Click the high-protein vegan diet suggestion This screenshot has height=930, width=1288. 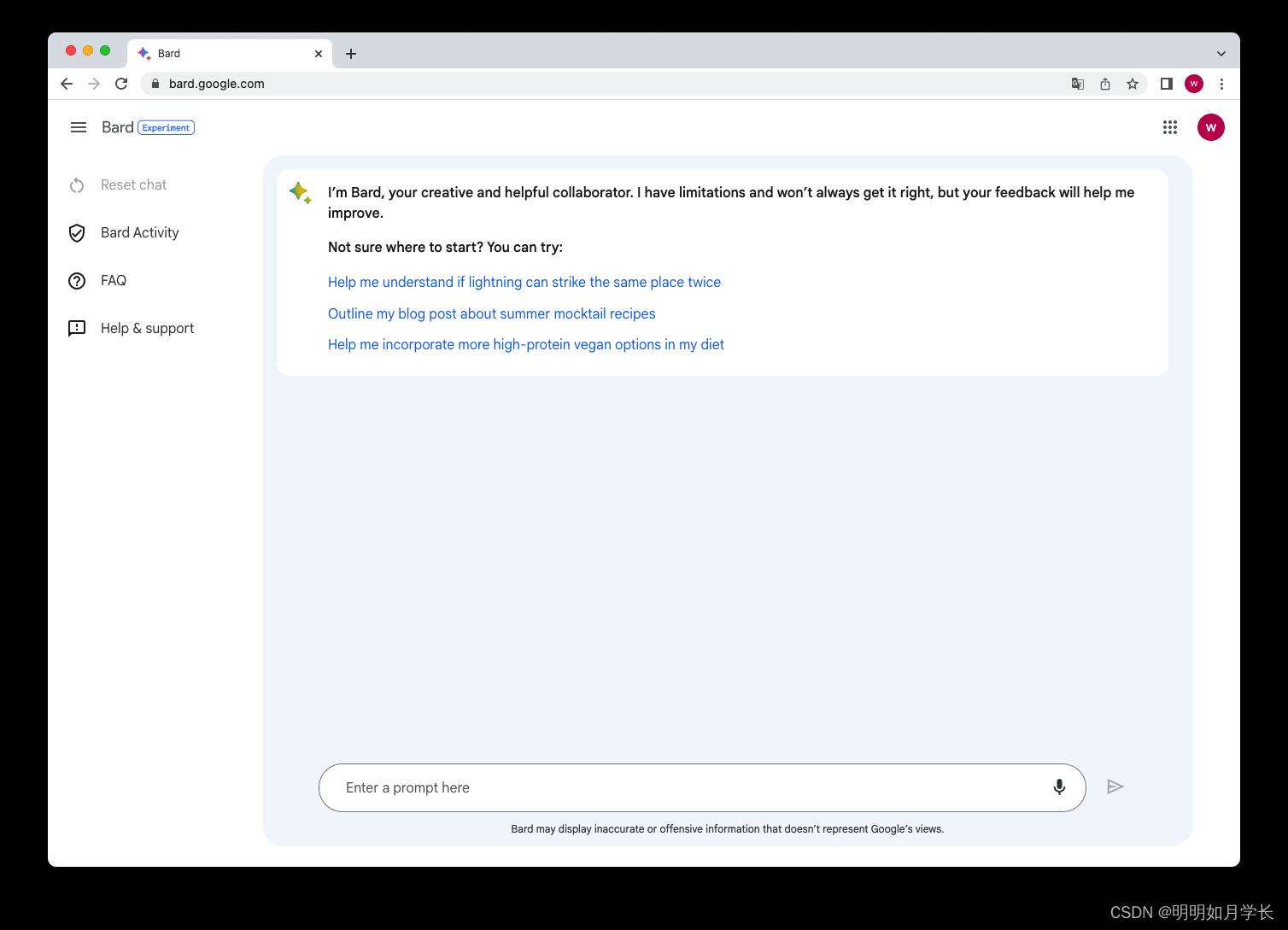[x=526, y=345]
